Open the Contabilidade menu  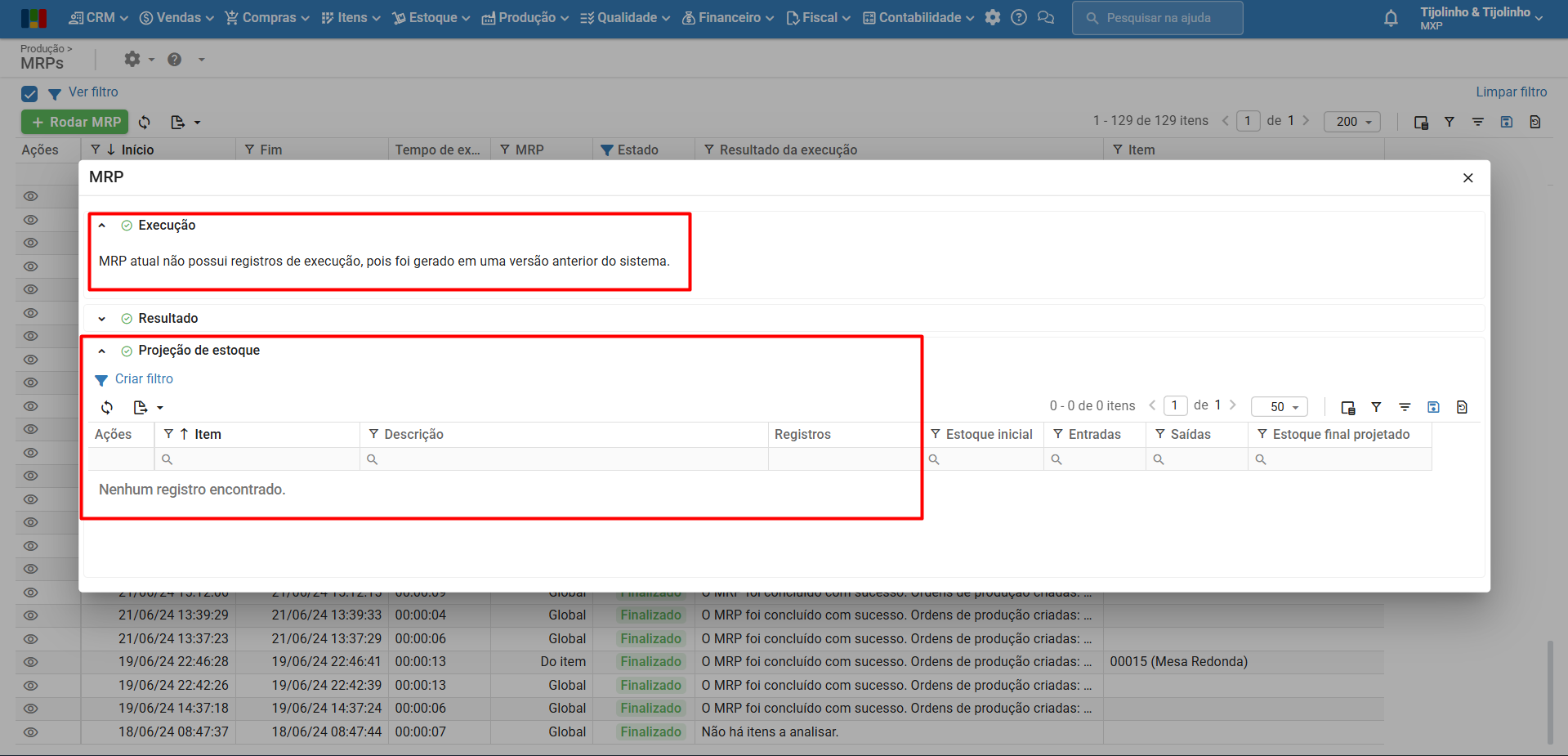tap(918, 18)
